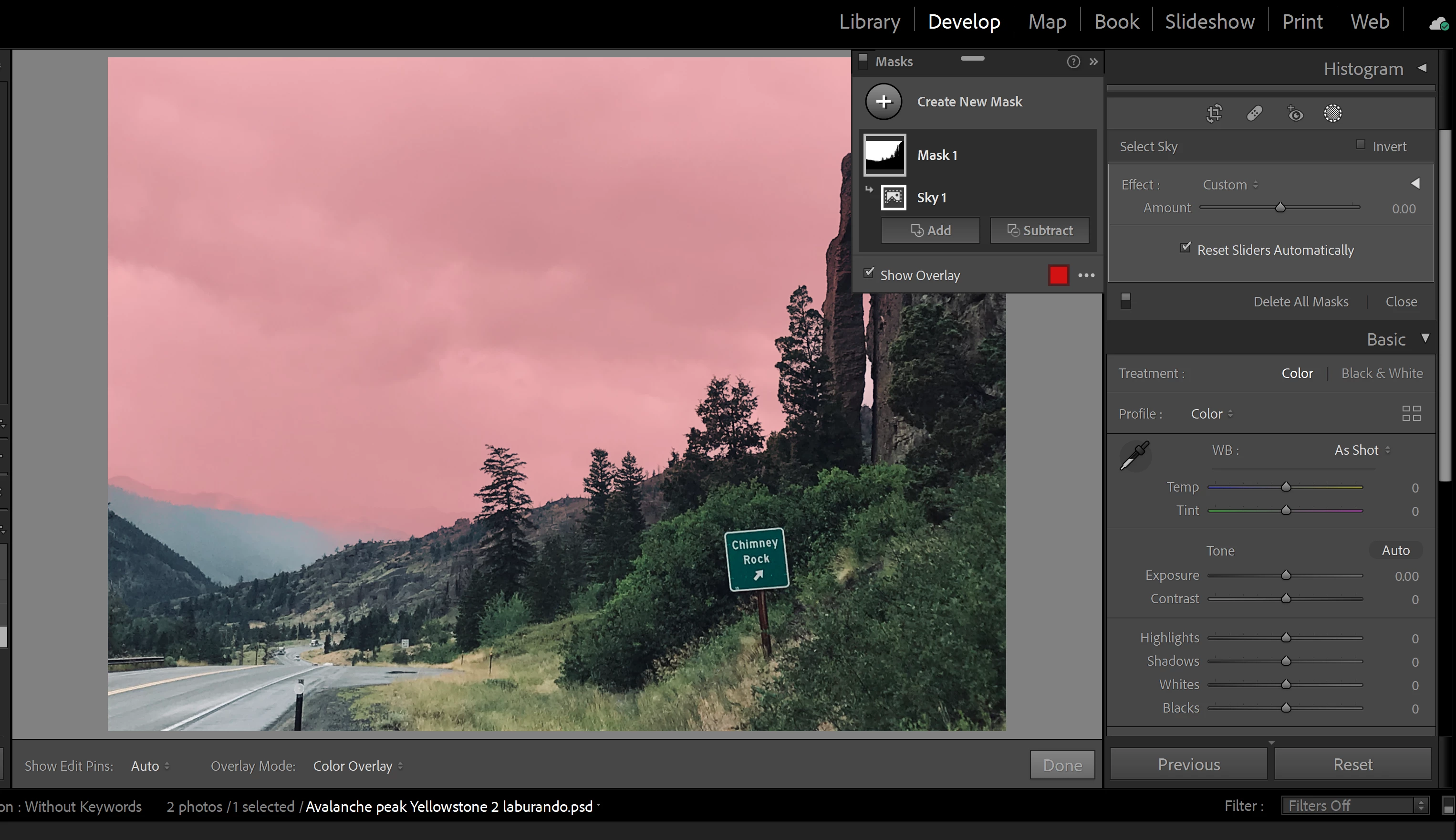
Task: Uncheck Reset Sliders Automatically
Action: (1186, 248)
